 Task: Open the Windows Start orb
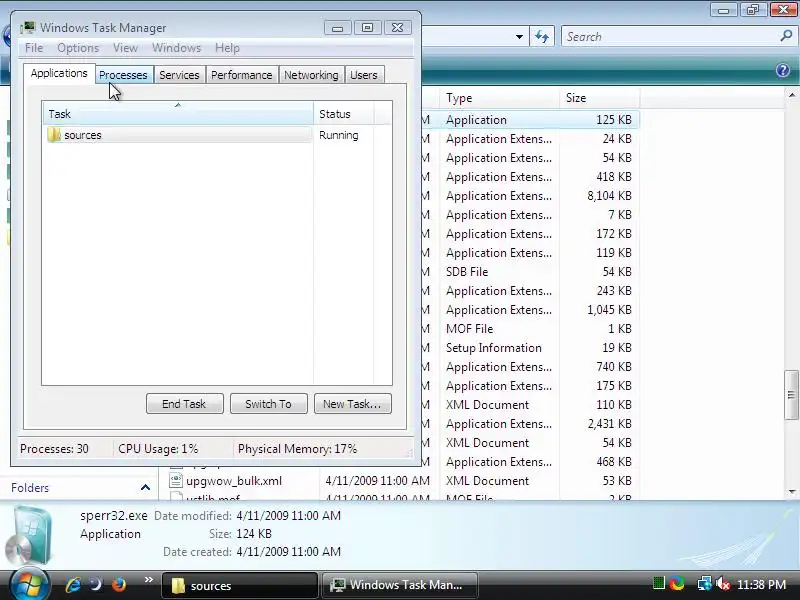coord(29,584)
